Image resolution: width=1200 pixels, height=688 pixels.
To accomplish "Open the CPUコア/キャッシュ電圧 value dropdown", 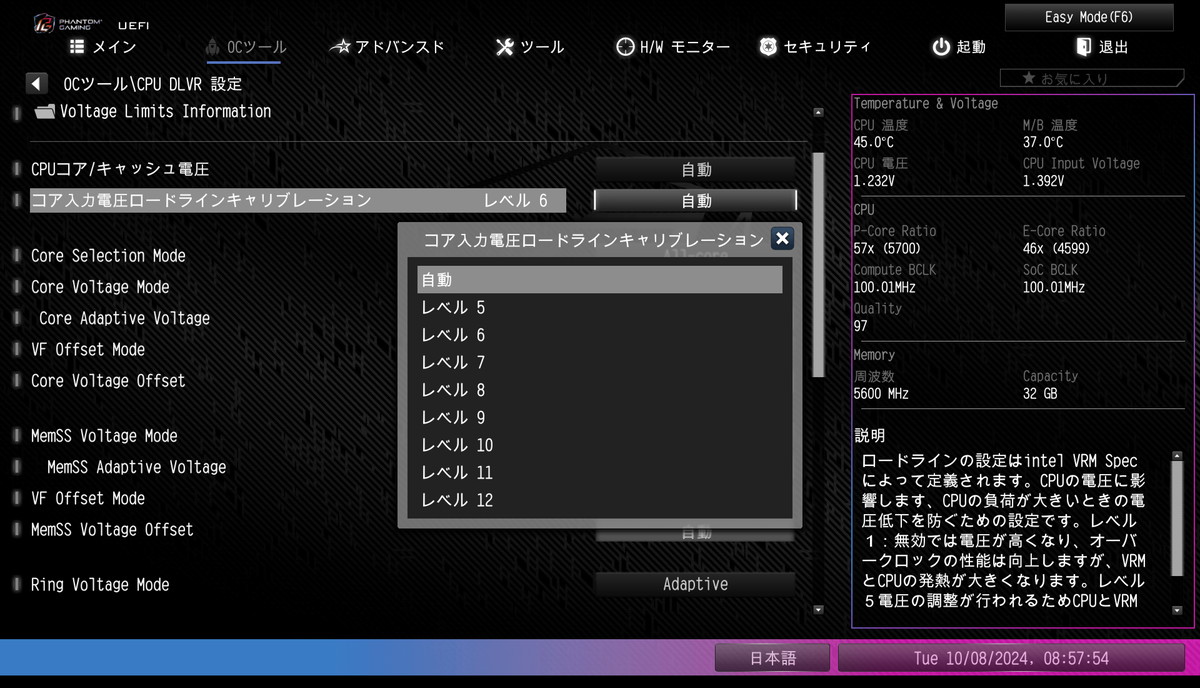I will pyautogui.click(x=696, y=169).
